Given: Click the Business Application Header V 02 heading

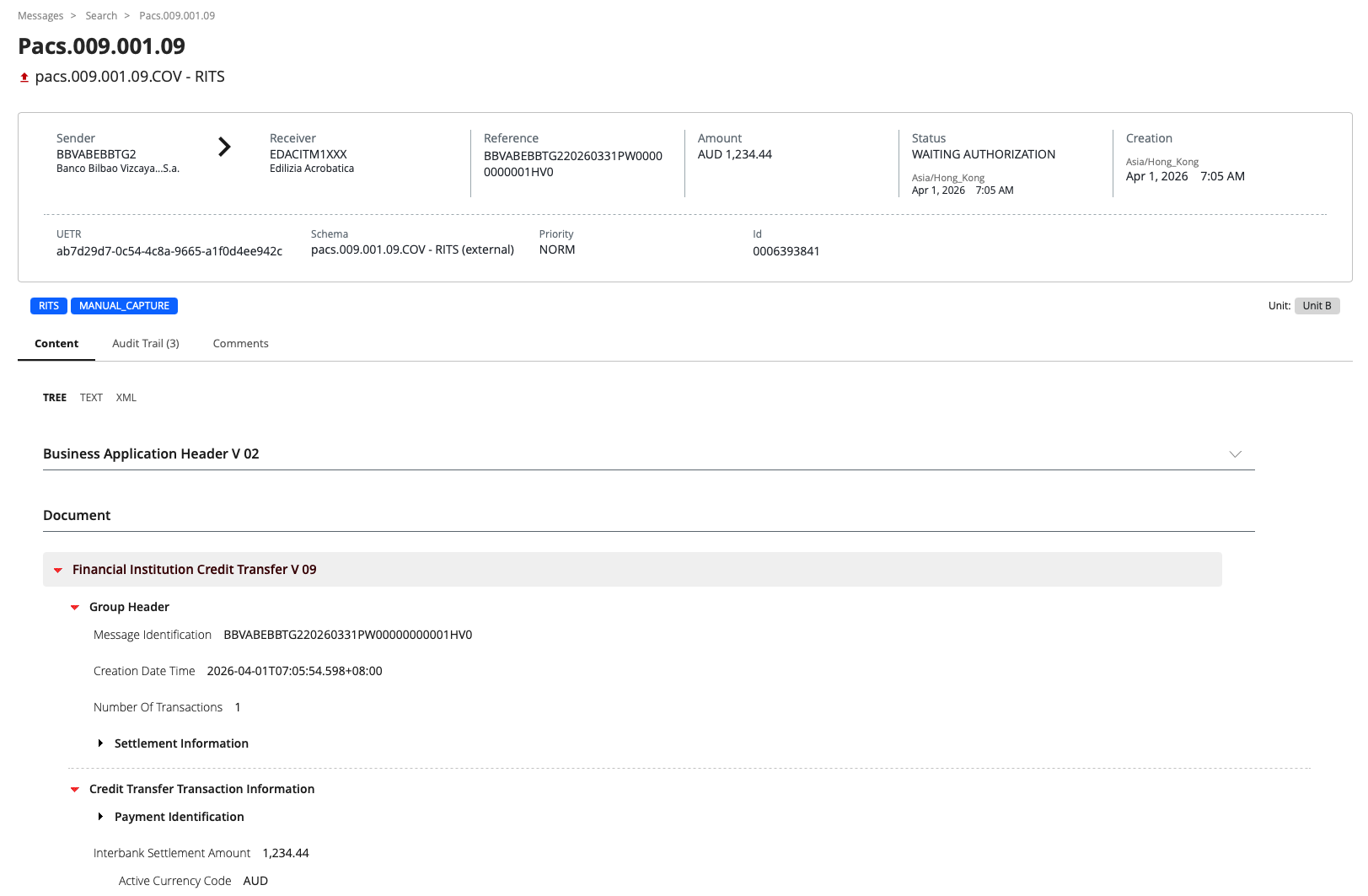Looking at the screenshot, I should pyautogui.click(x=151, y=453).
